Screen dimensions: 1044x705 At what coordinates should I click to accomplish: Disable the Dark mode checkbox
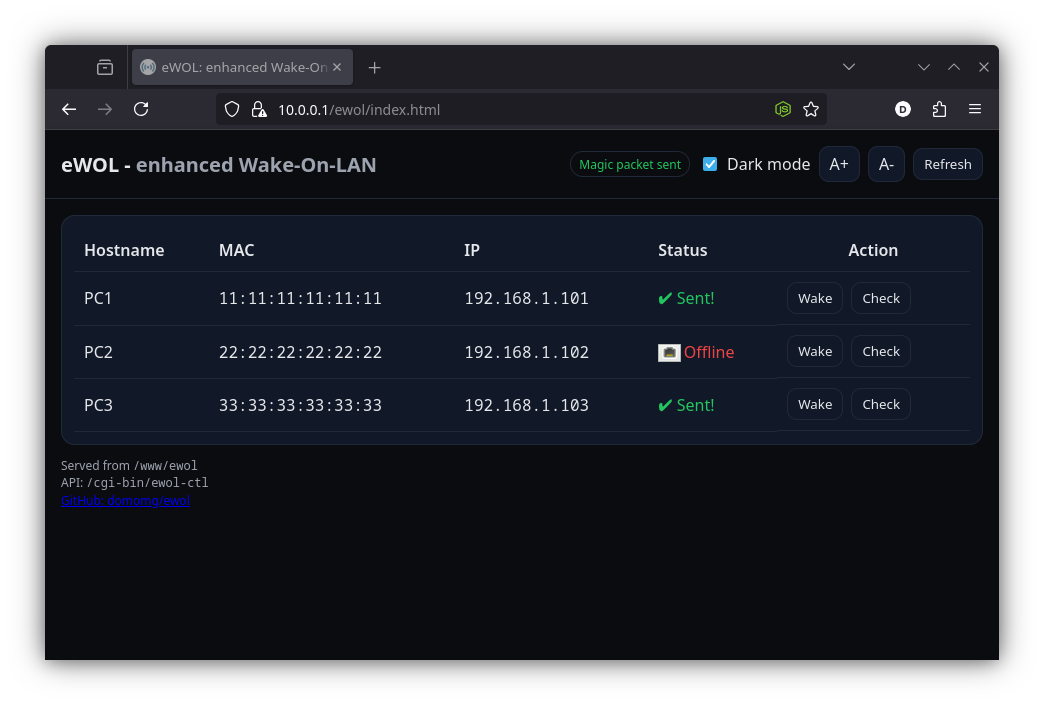coord(710,164)
